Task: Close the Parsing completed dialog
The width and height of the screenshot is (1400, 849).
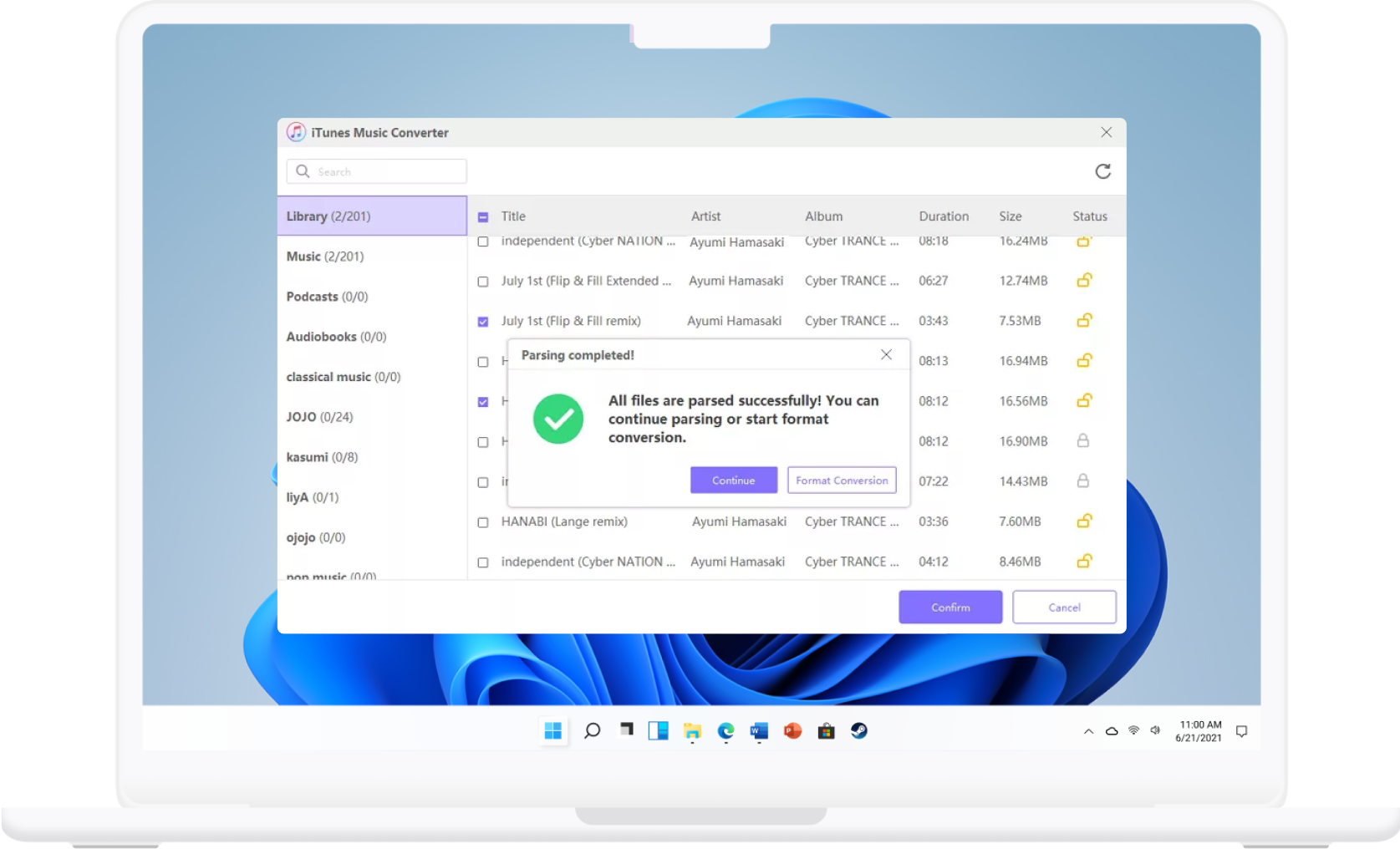Action: [886, 354]
